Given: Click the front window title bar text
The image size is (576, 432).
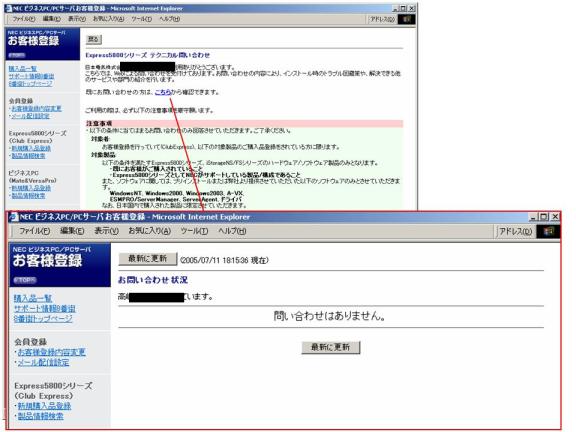Looking at the screenshot, I should pyautogui.click(x=135, y=217).
